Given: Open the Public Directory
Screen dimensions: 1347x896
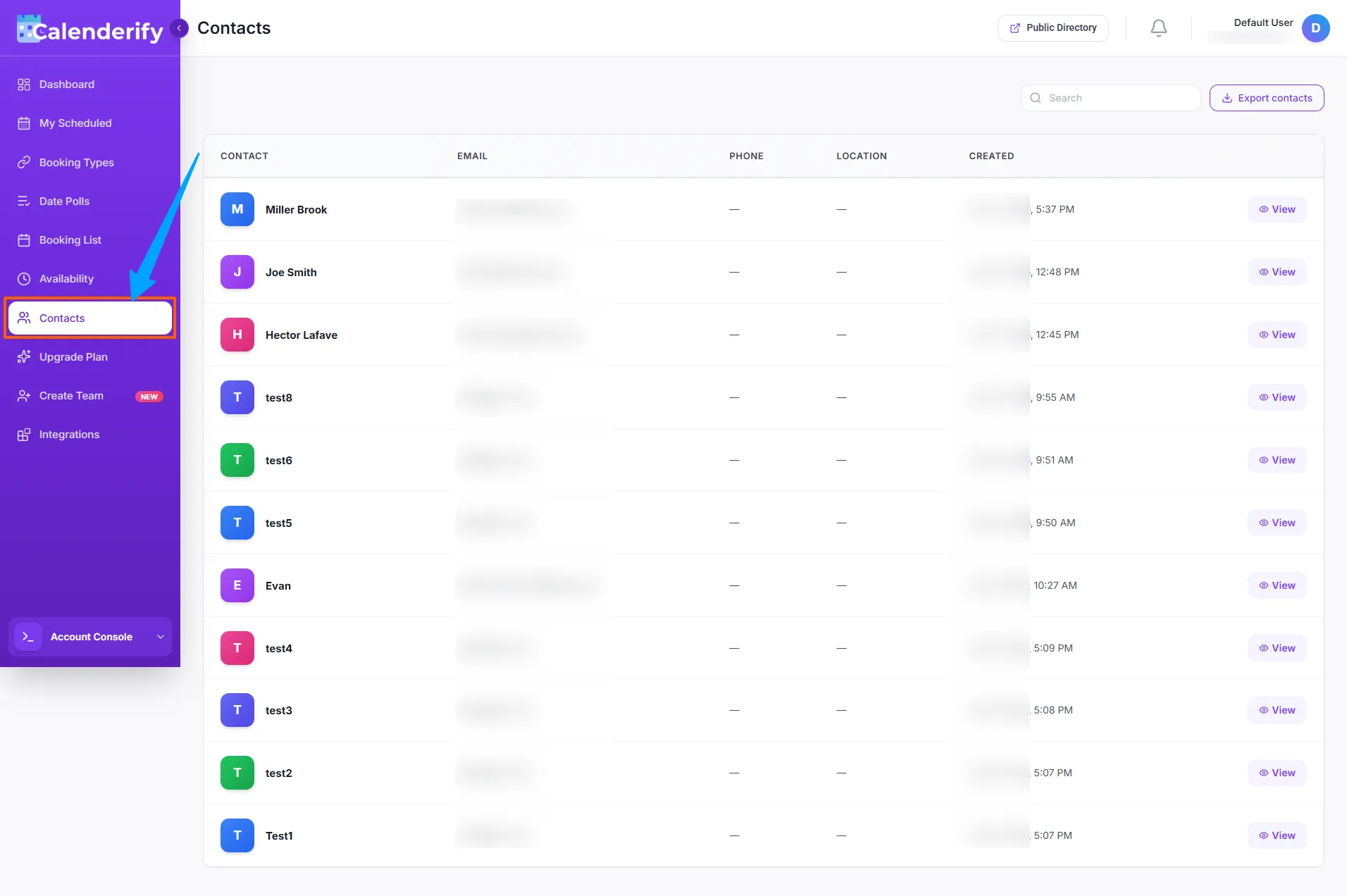Looking at the screenshot, I should pyautogui.click(x=1053, y=27).
